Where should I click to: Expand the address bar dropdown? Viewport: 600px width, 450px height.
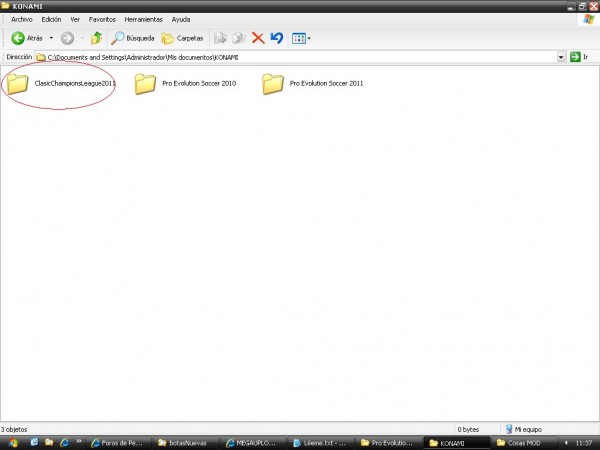coord(561,57)
